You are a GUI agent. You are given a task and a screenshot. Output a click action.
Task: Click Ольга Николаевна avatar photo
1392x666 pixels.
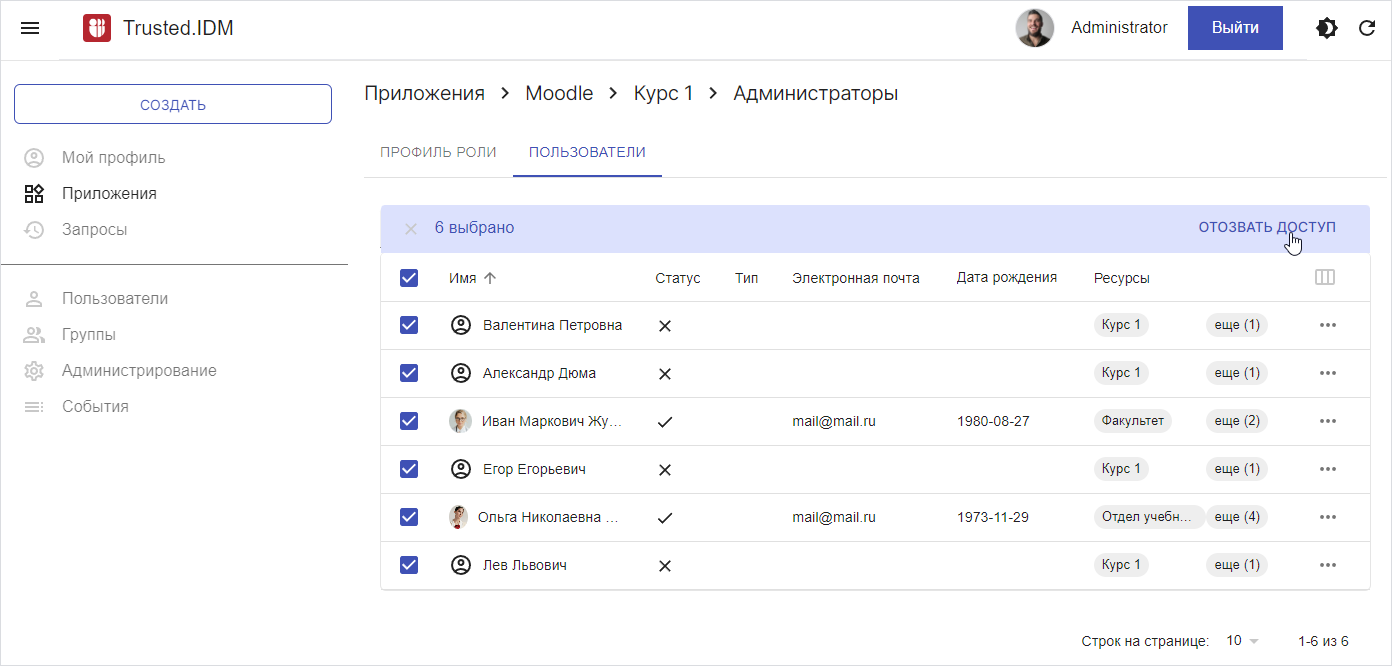tap(459, 517)
